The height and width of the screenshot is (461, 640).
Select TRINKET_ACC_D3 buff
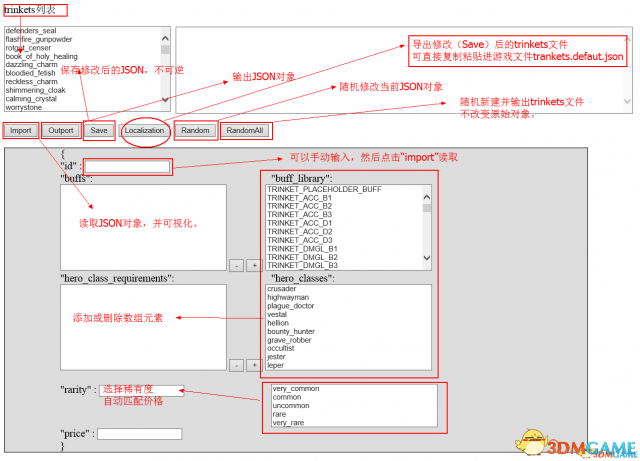coord(300,241)
